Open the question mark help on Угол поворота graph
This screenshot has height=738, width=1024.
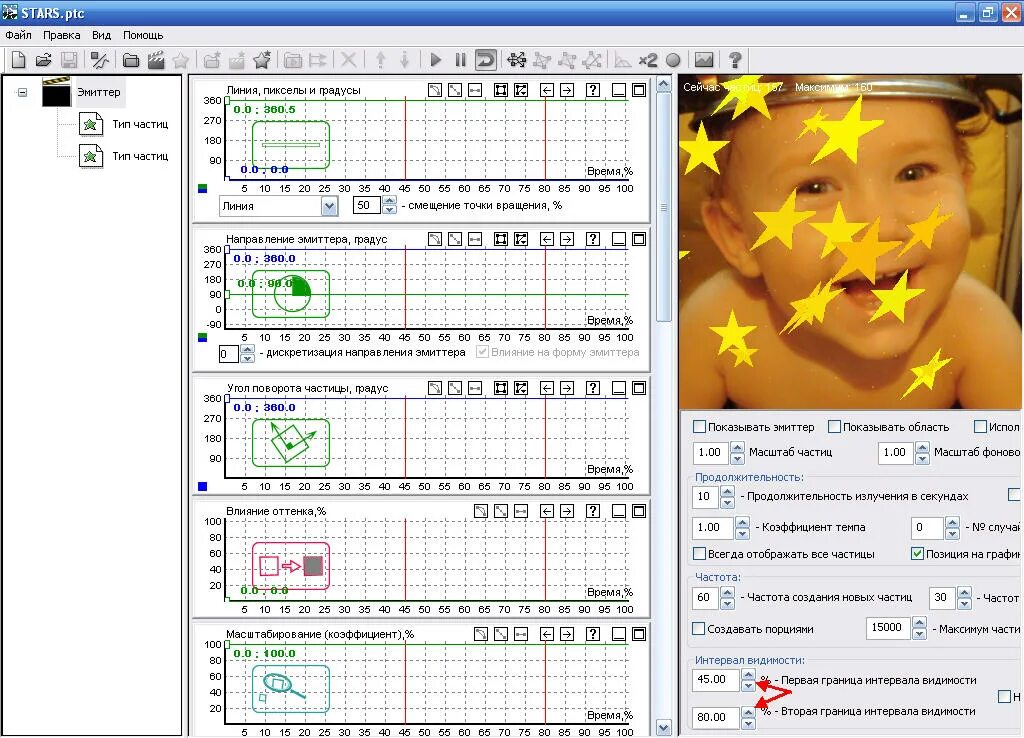592,388
